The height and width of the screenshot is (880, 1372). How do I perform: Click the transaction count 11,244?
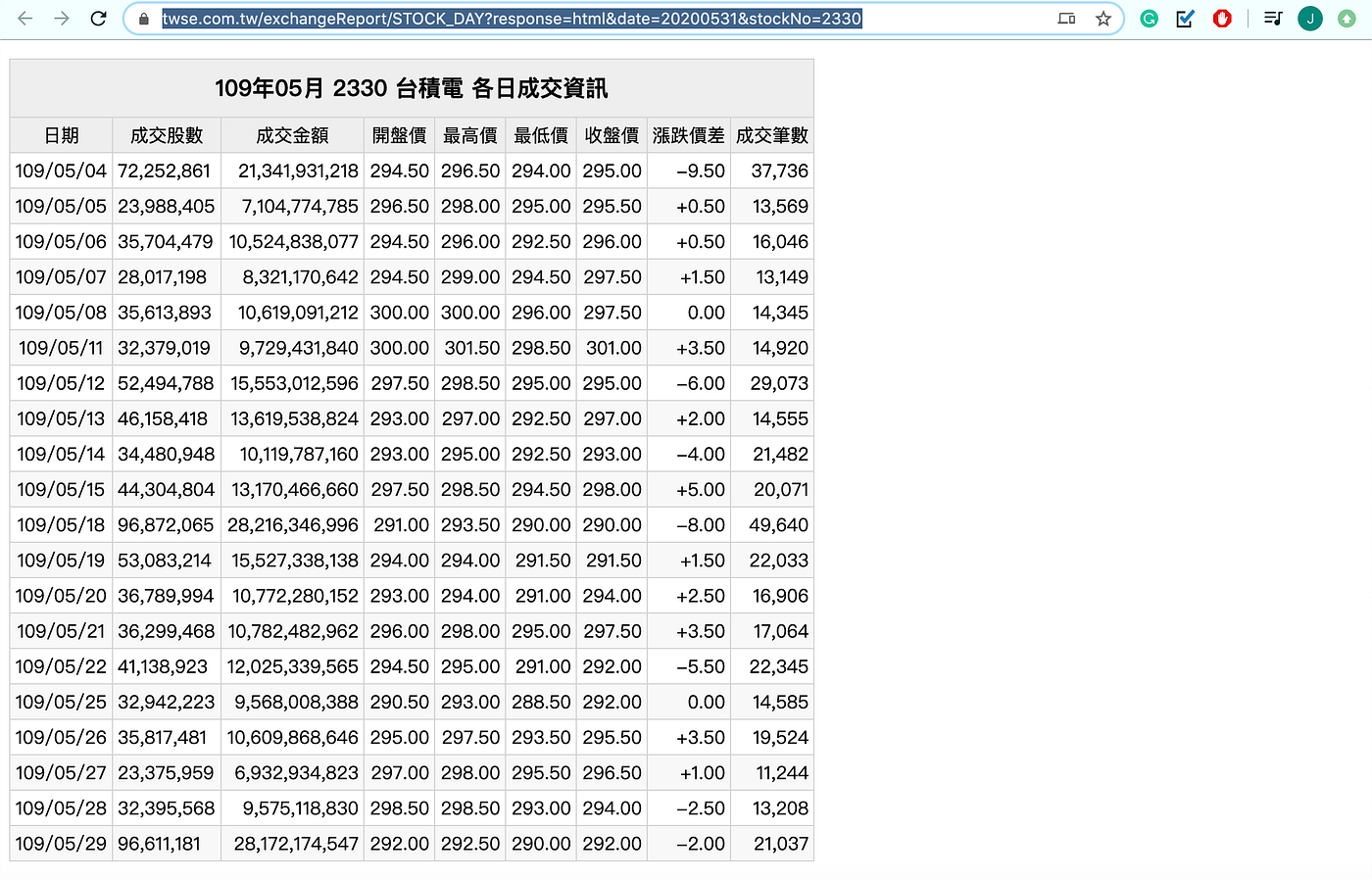pyautogui.click(x=782, y=773)
